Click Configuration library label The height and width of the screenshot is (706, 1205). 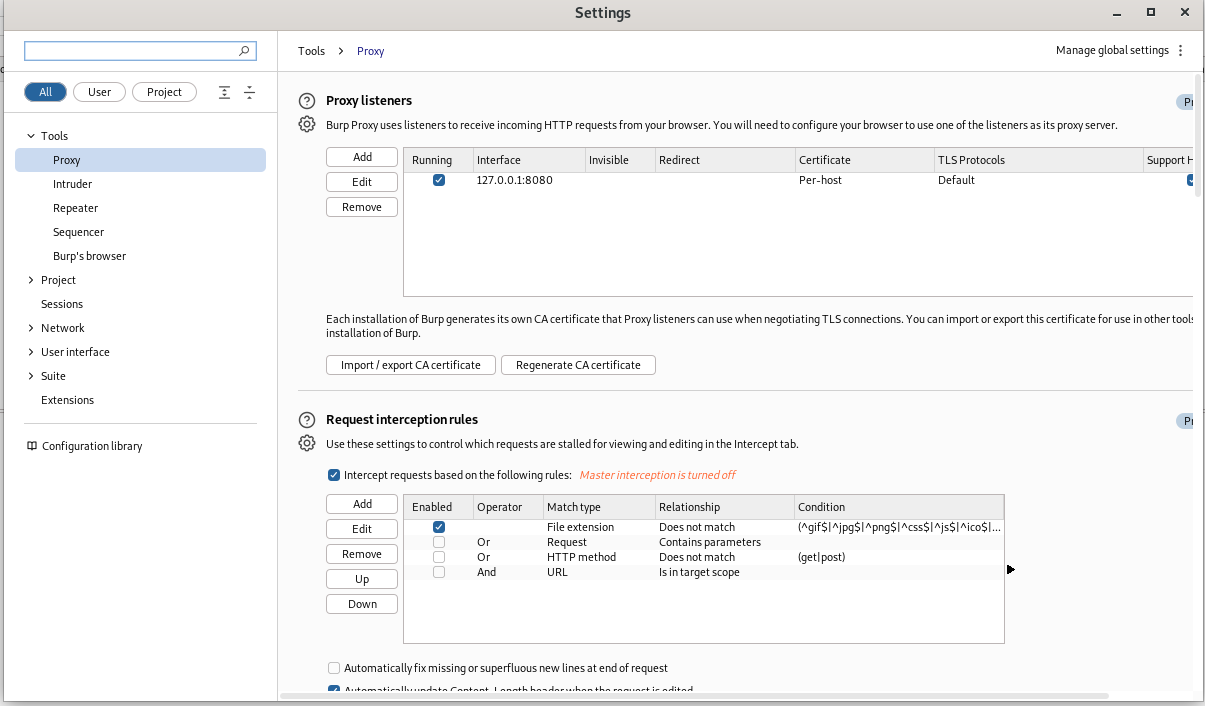(92, 446)
